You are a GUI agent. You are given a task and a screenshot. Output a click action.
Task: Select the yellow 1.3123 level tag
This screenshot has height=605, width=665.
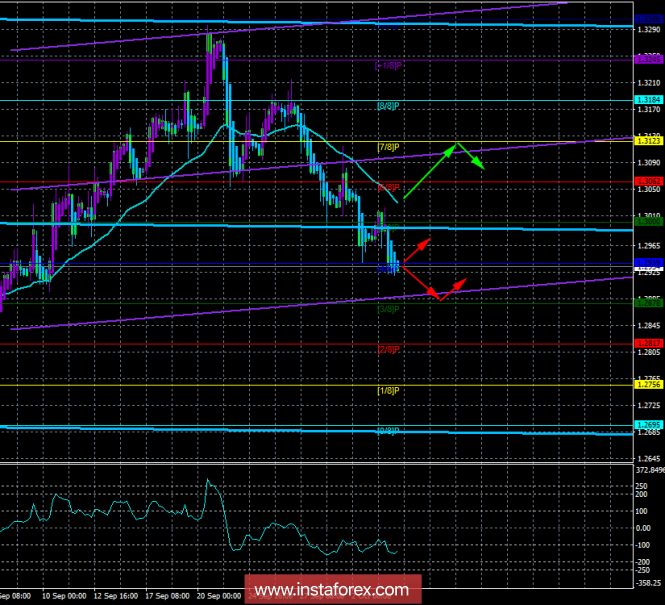[x=649, y=141]
